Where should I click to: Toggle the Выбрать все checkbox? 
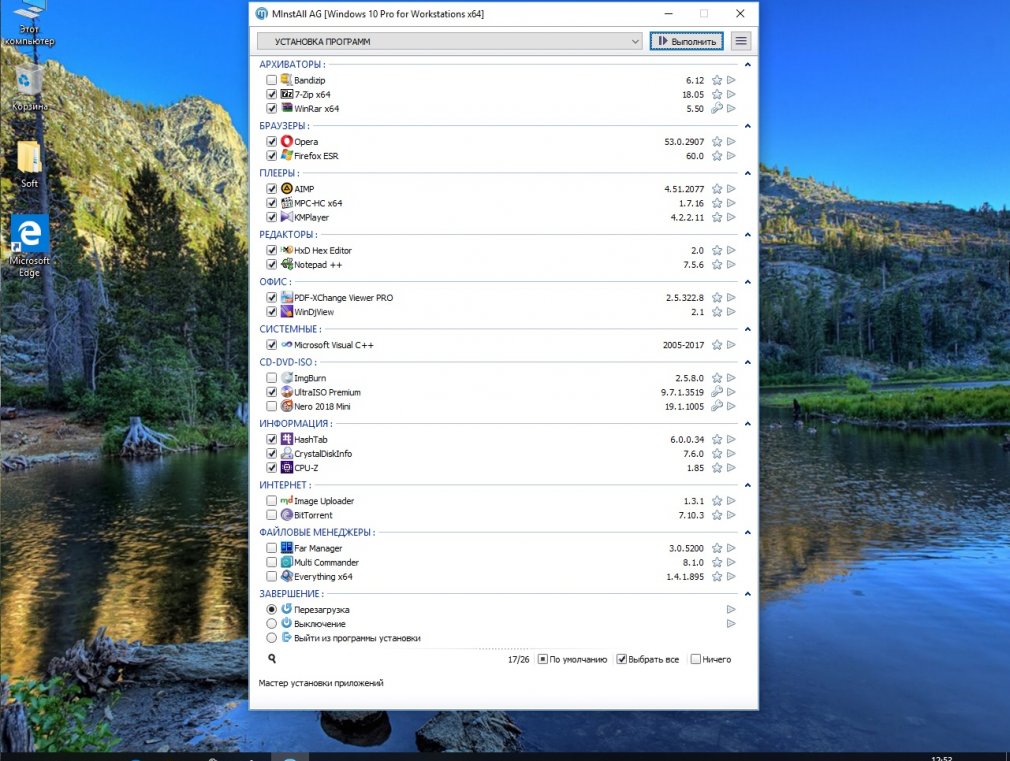(x=622, y=659)
